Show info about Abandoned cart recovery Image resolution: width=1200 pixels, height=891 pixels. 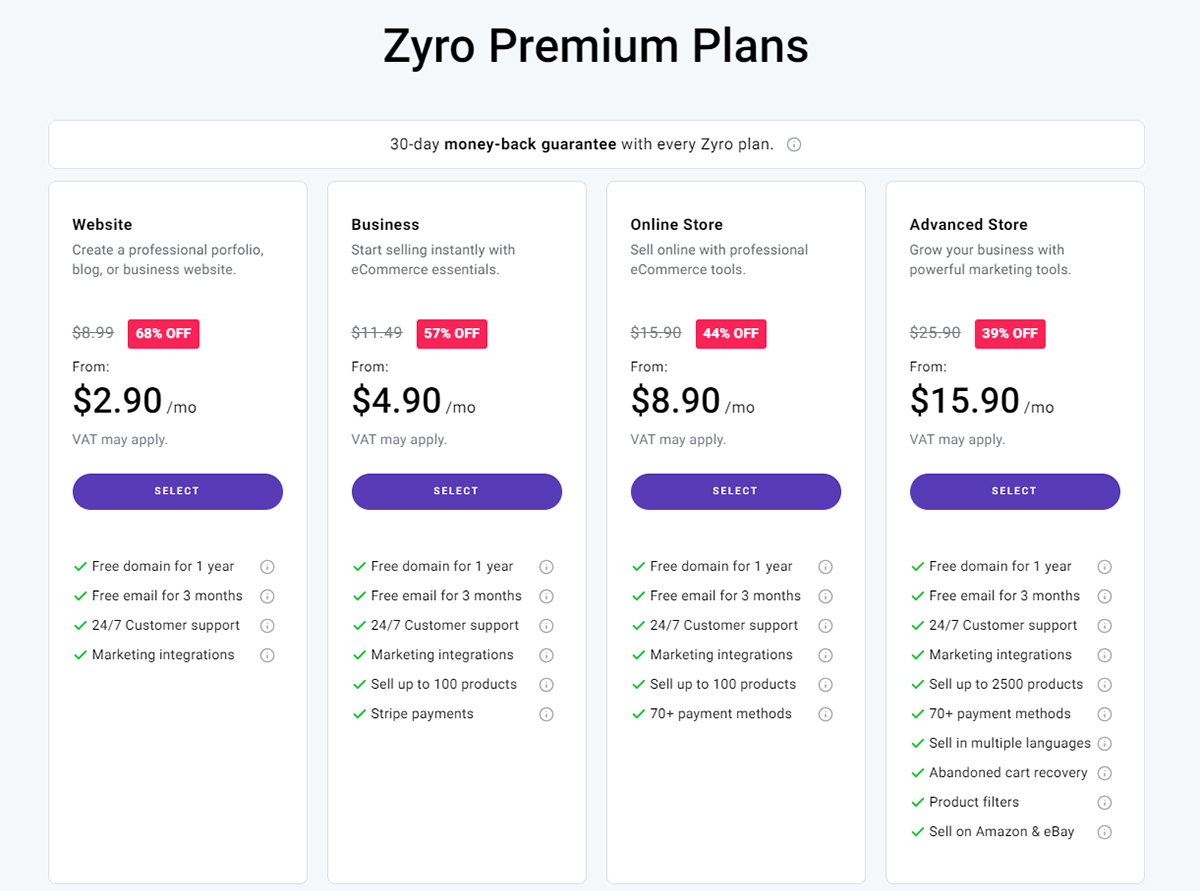[1104, 773]
